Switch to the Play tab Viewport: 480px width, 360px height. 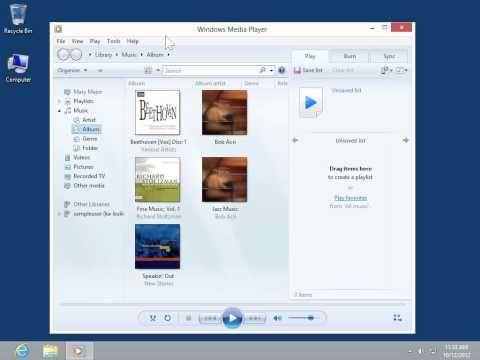(310, 56)
